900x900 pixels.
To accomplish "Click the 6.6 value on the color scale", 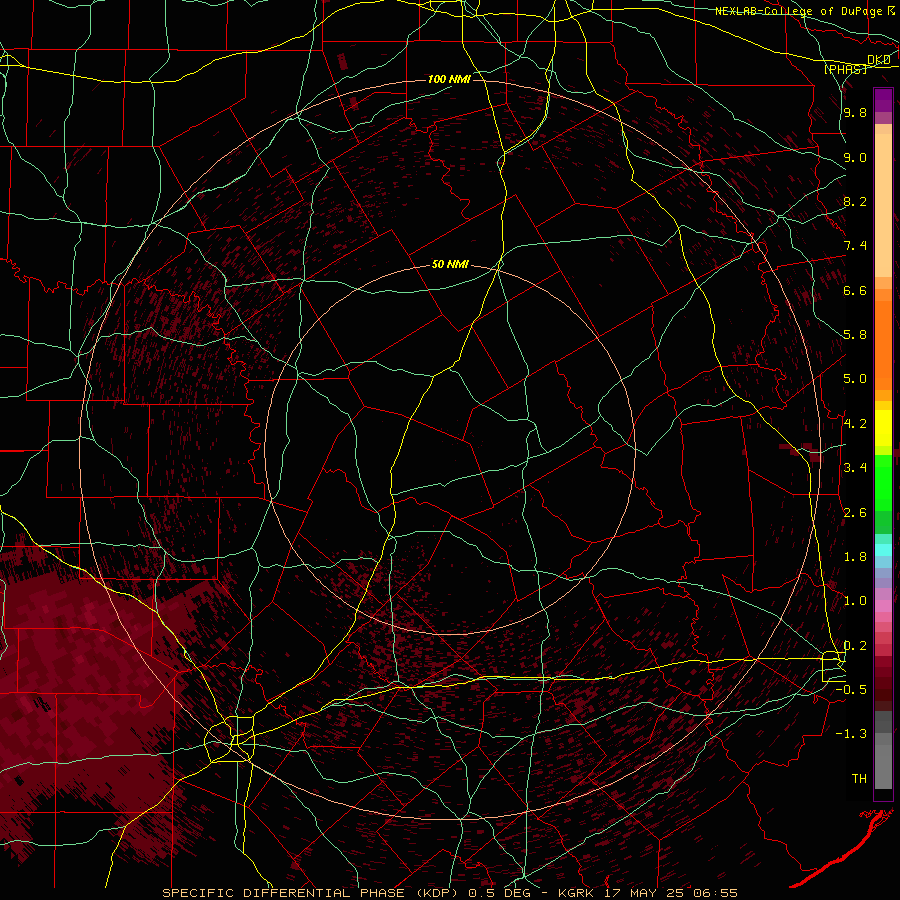I will [x=855, y=290].
